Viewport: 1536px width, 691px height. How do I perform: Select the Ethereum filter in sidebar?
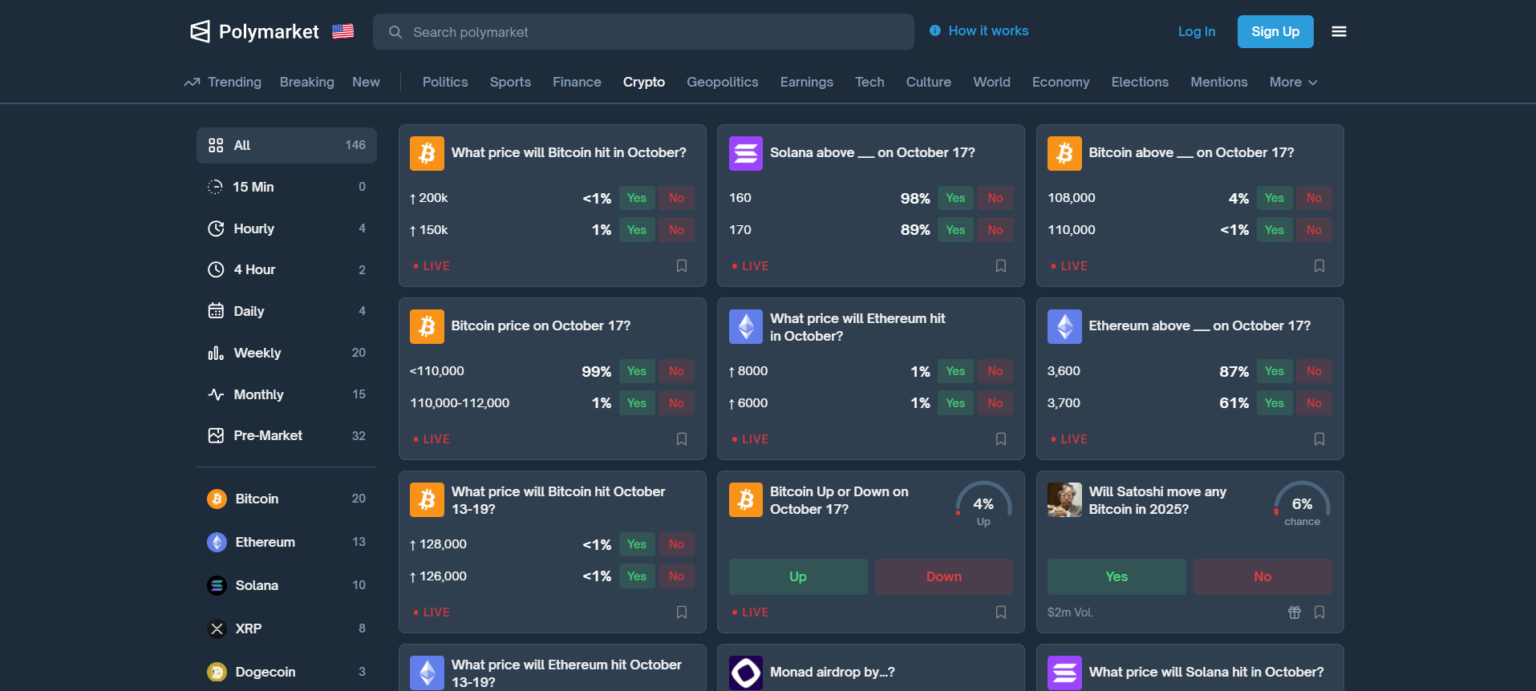(x=265, y=542)
